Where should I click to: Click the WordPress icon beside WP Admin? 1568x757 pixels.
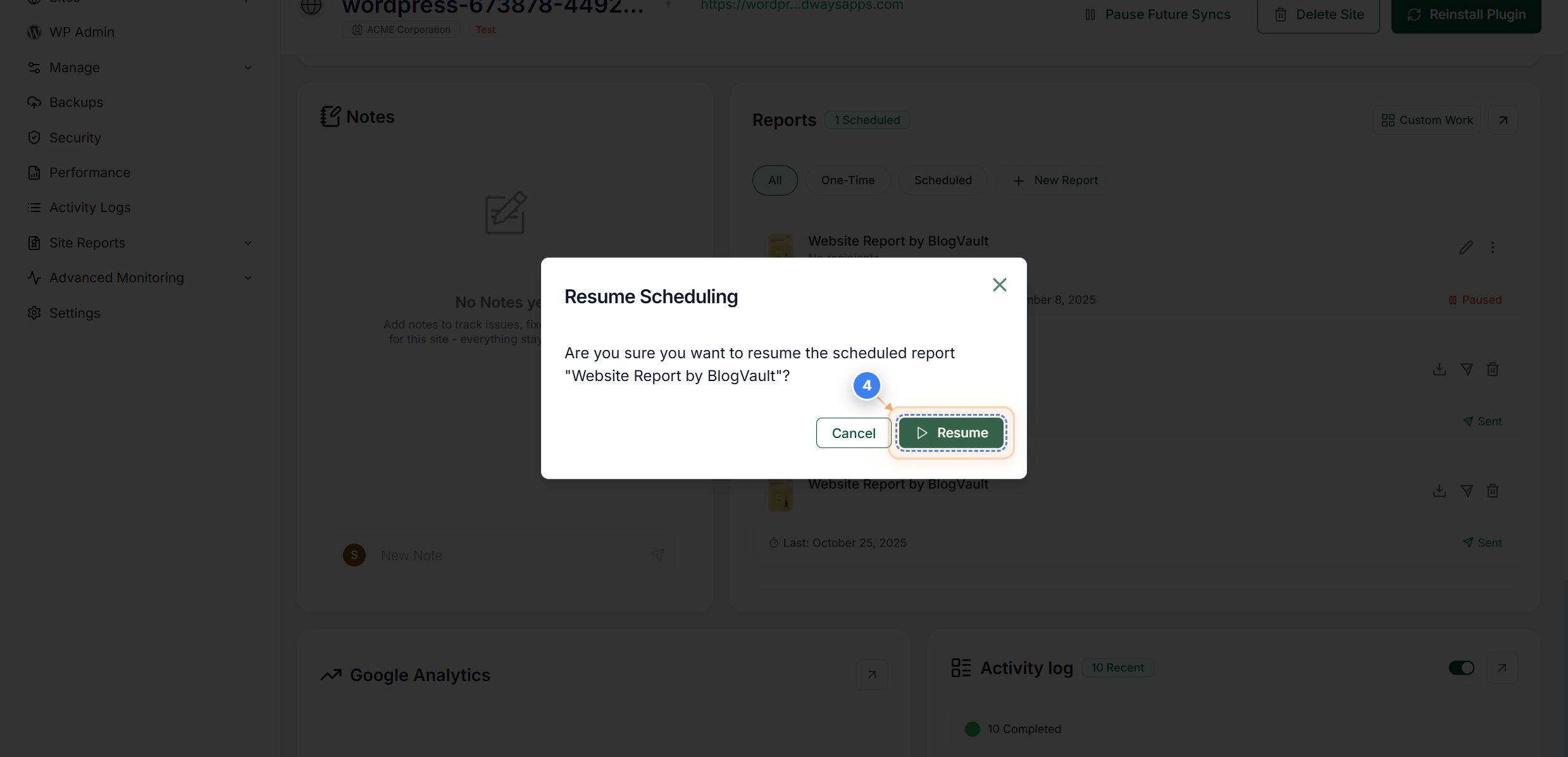(x=34, y=32)
